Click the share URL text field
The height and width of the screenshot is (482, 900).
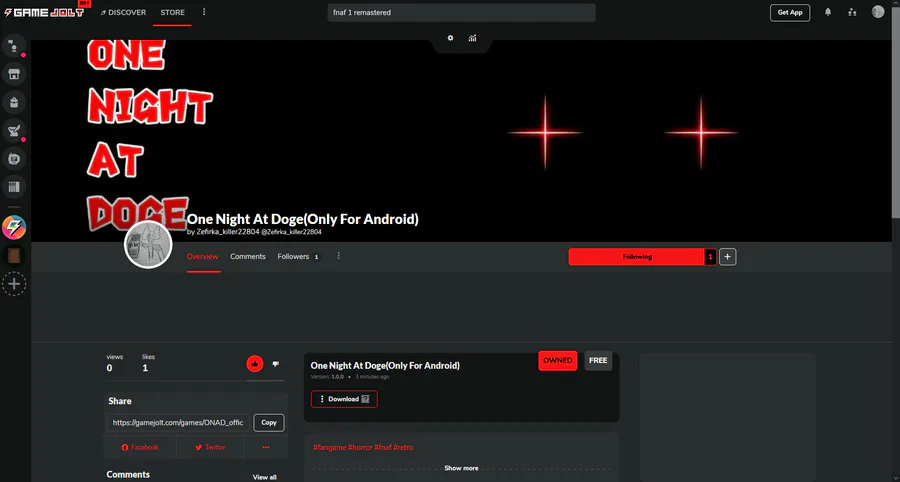[179, 422]
